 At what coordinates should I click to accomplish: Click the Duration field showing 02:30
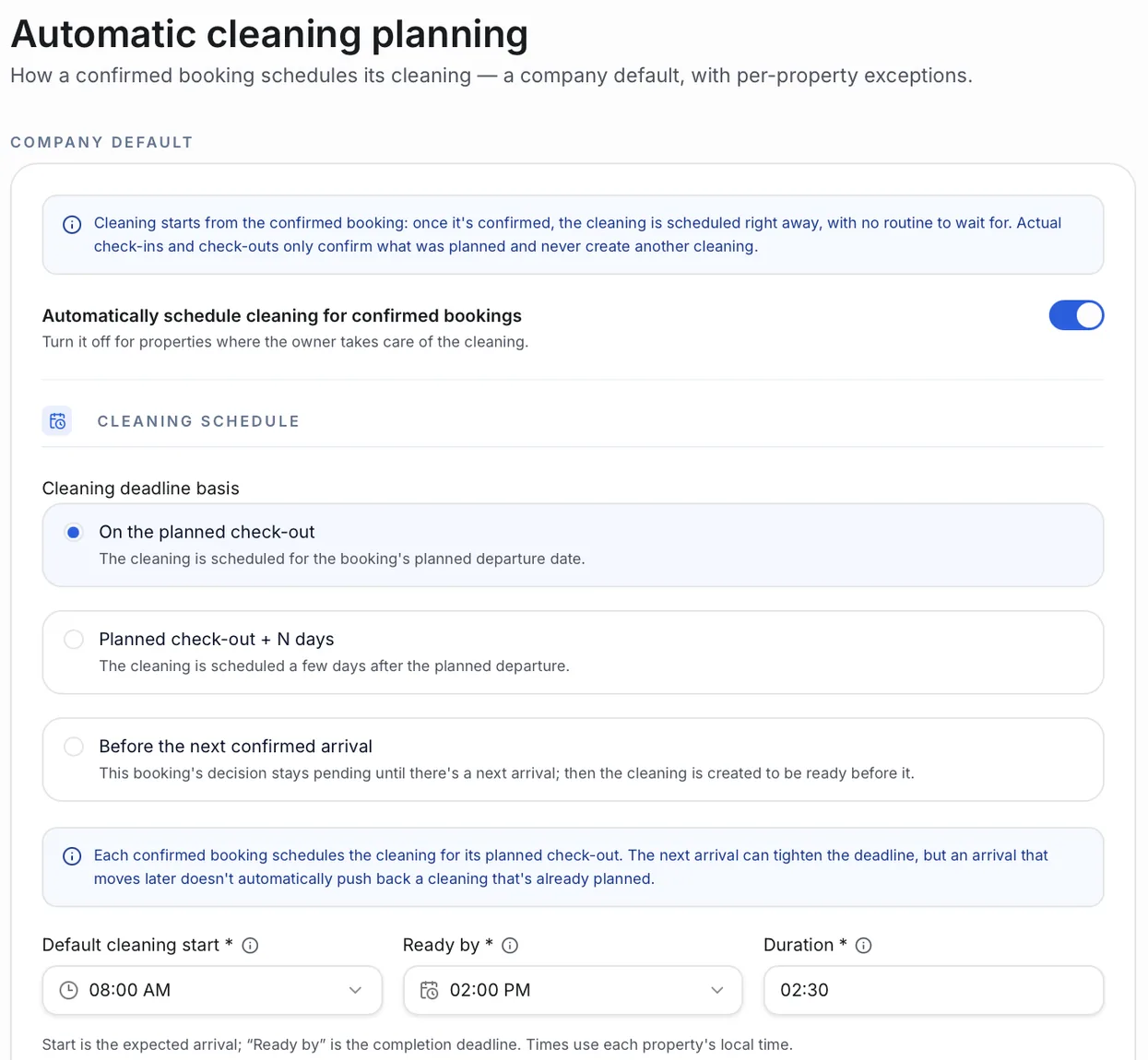pyautogui.click(x=933, y=990)
